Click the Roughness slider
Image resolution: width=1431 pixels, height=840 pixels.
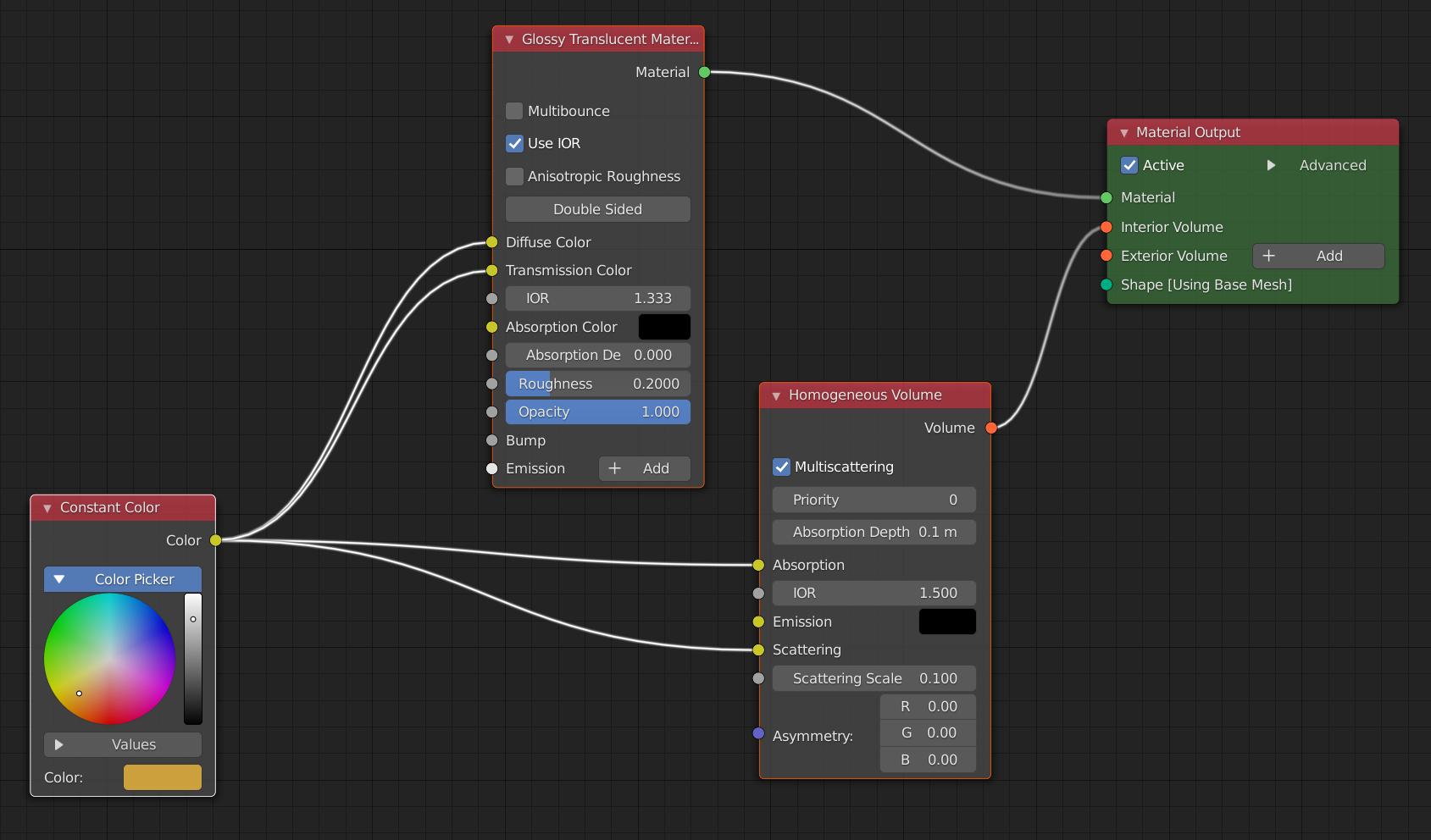(x=597, y=384)
